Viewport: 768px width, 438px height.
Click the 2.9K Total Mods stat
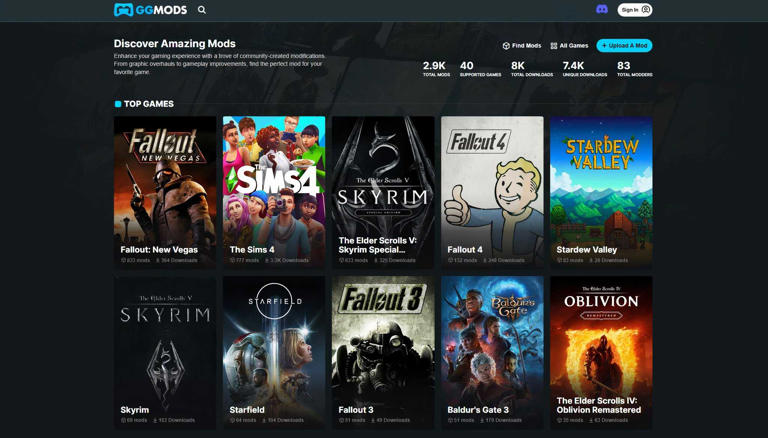436,69
